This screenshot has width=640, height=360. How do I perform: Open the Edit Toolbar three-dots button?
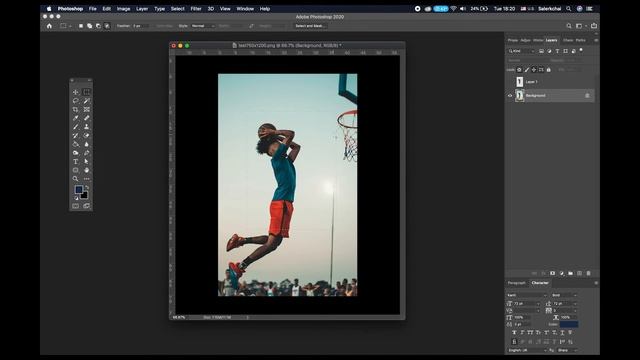87,179
